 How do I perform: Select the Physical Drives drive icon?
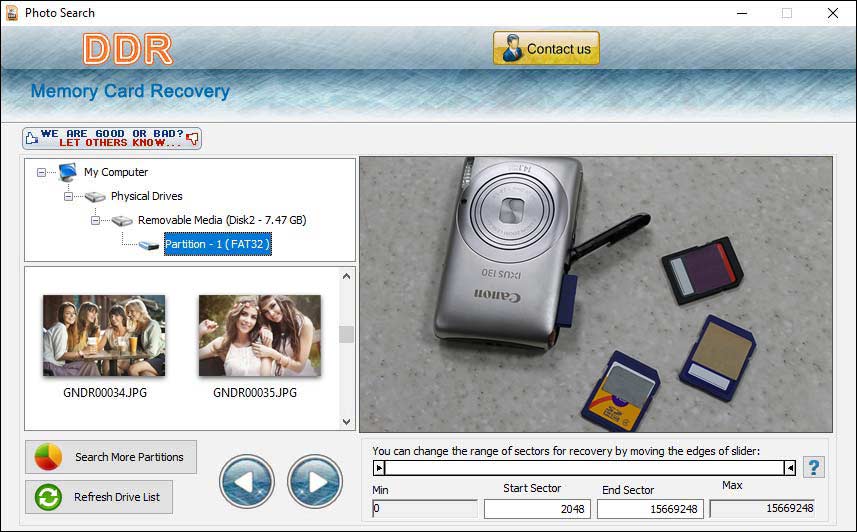click(95, 196)
